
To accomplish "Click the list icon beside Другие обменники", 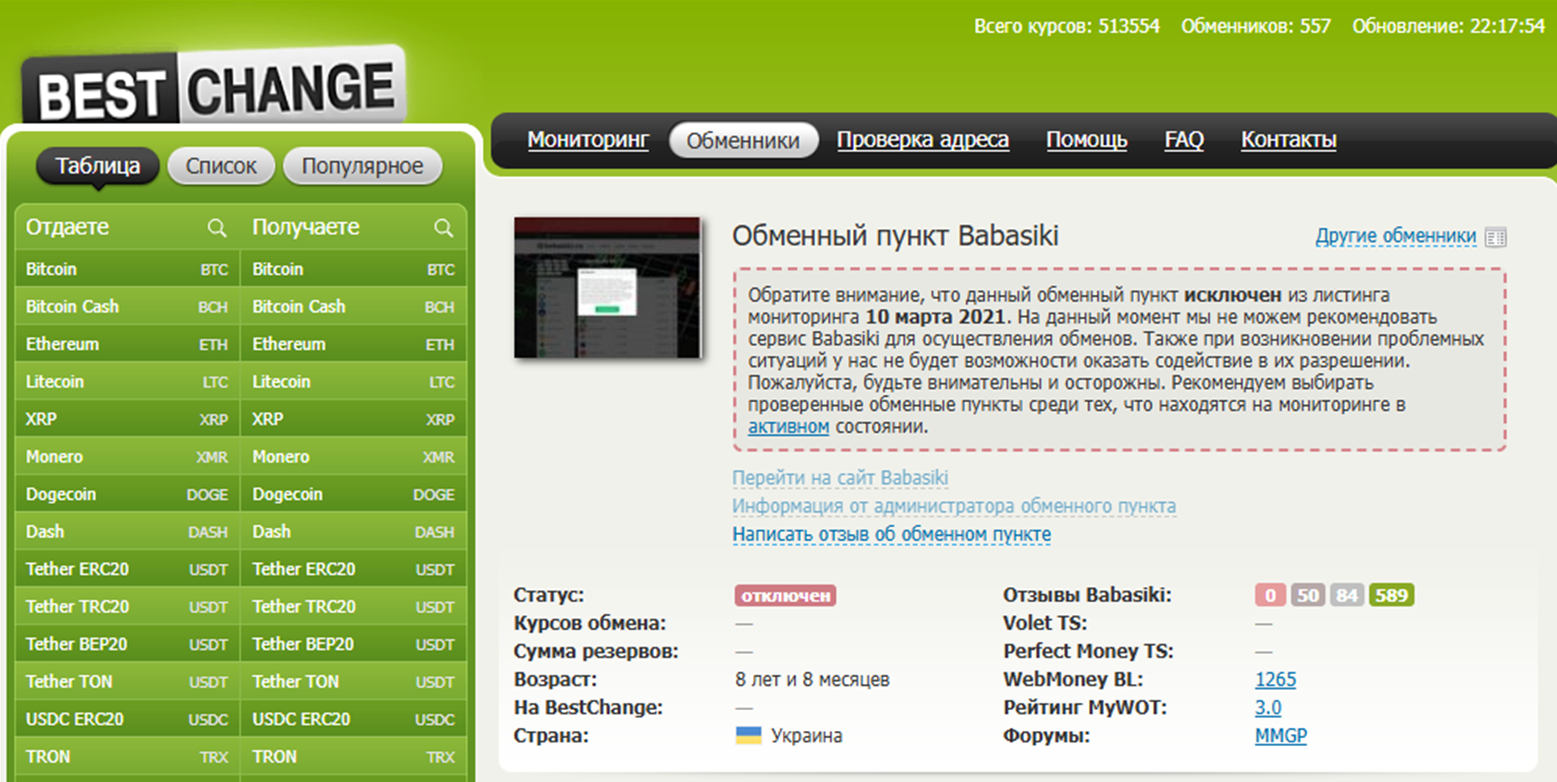I will point(1496,237).
